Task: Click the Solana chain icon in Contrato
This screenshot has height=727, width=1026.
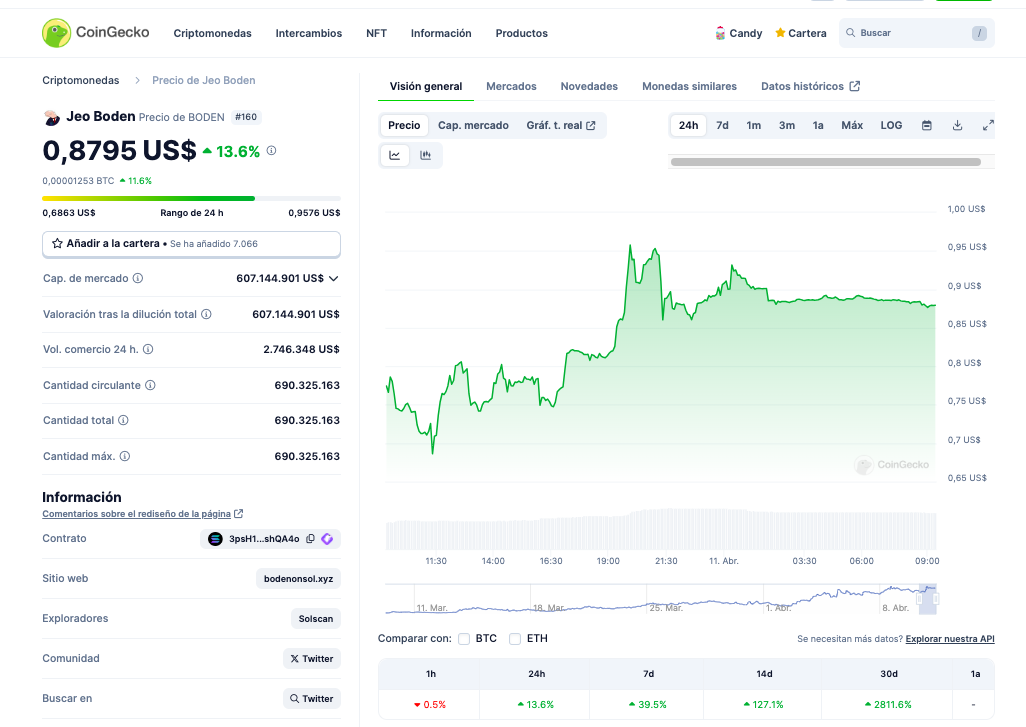Action: click(215, 539)
